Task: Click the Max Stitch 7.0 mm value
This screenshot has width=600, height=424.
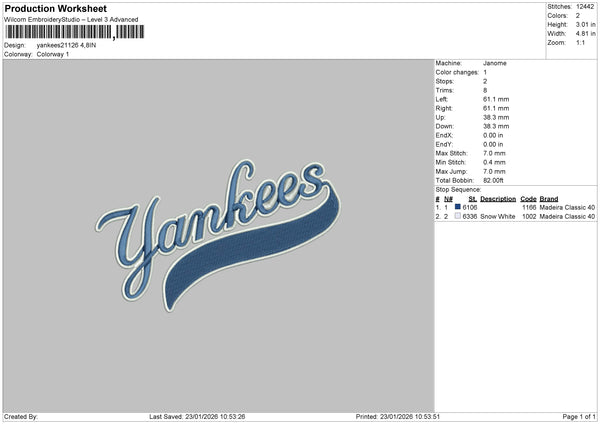Action: 494,153
